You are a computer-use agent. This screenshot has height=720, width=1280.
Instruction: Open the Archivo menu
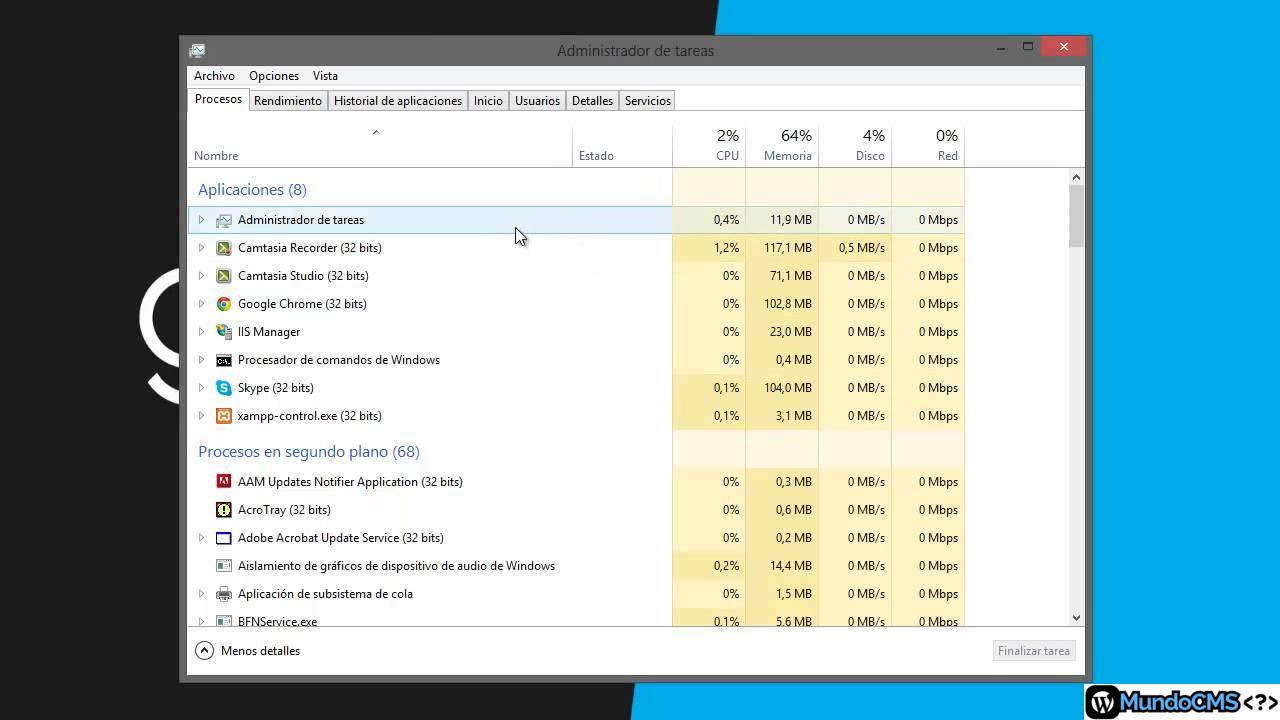click(x=214, y=76)
